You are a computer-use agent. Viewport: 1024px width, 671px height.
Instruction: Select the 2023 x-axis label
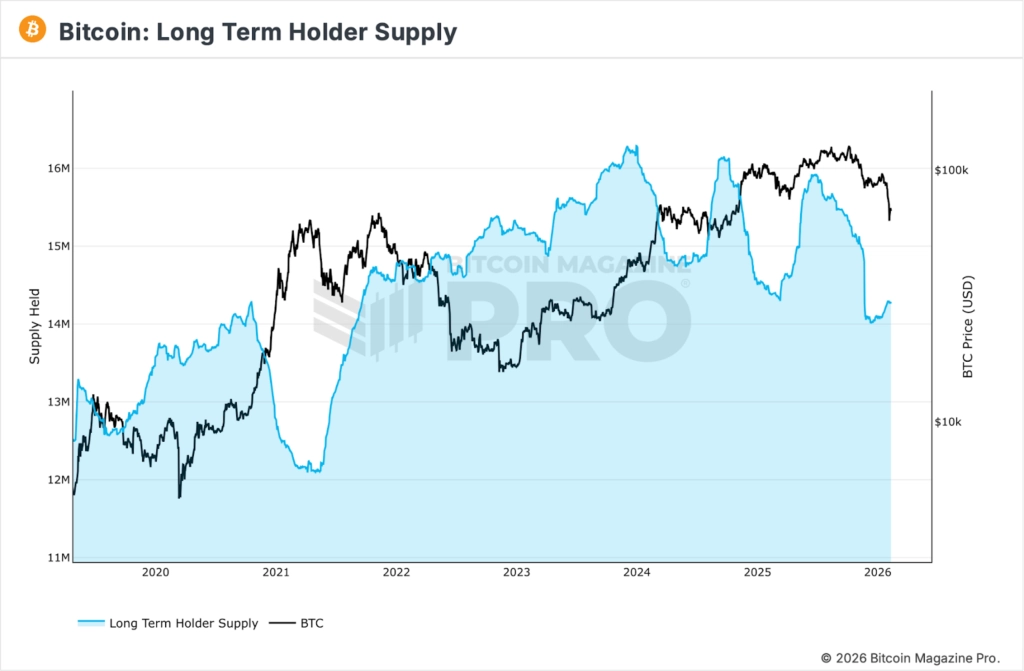tap(516, 572)
